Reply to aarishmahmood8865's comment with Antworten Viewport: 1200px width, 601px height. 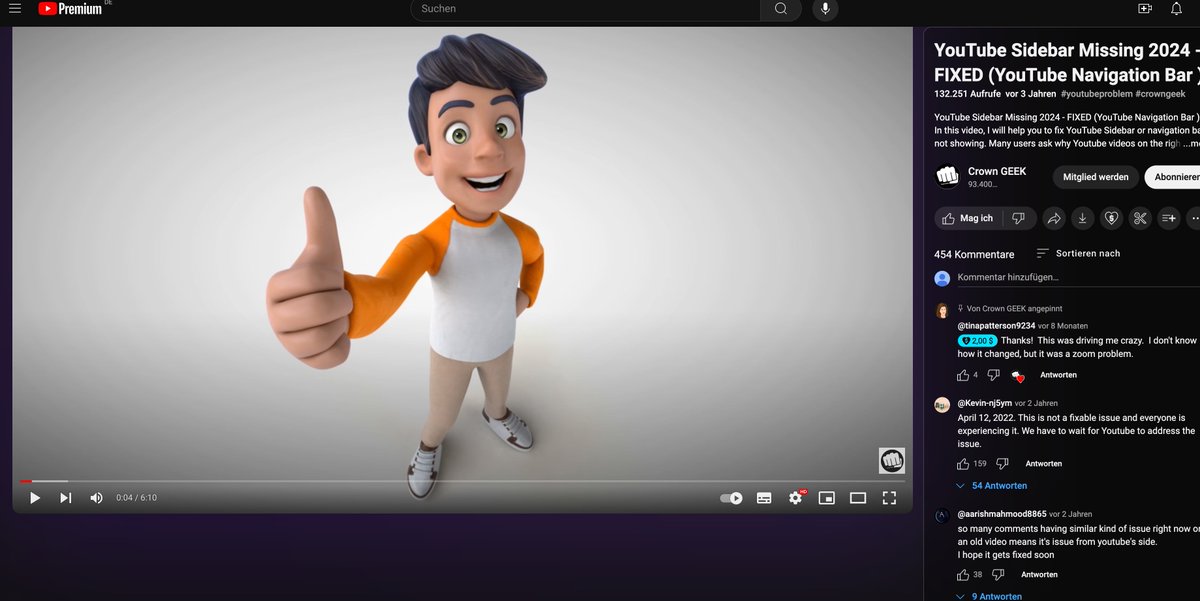(1039, 575)
